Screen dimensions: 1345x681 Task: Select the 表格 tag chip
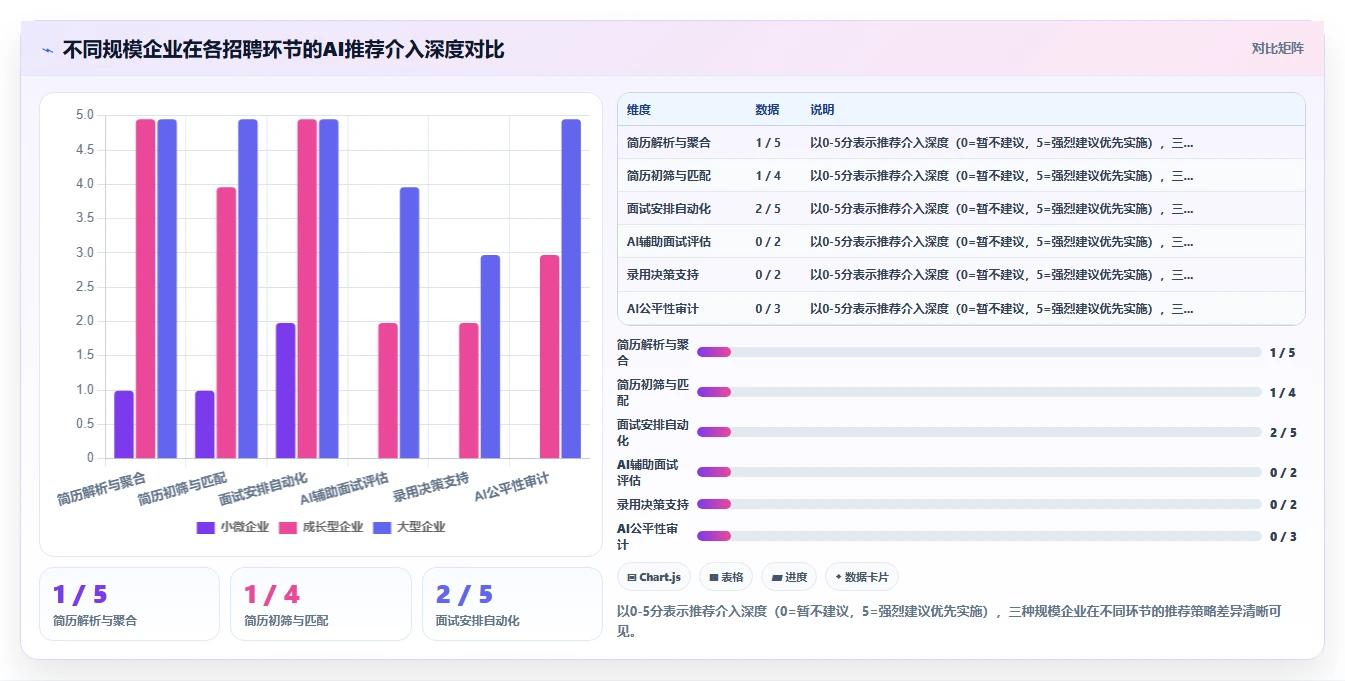click(x=725, y=577)
